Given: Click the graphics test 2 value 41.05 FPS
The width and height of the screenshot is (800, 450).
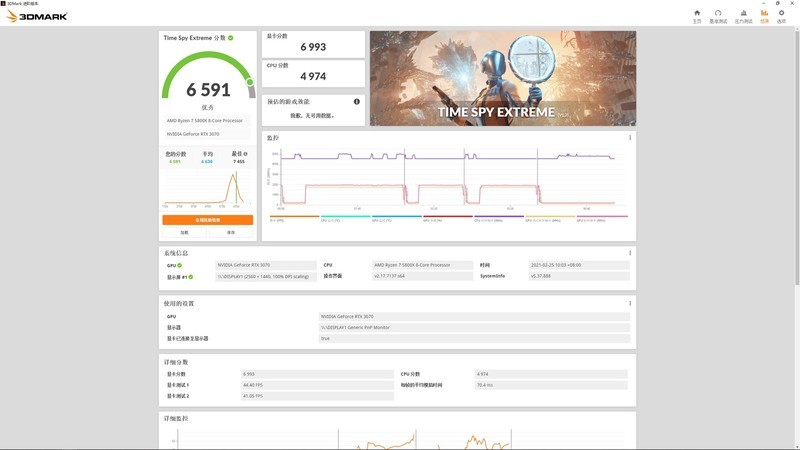Looking at the screenshot, I should [x=317, y=396].
